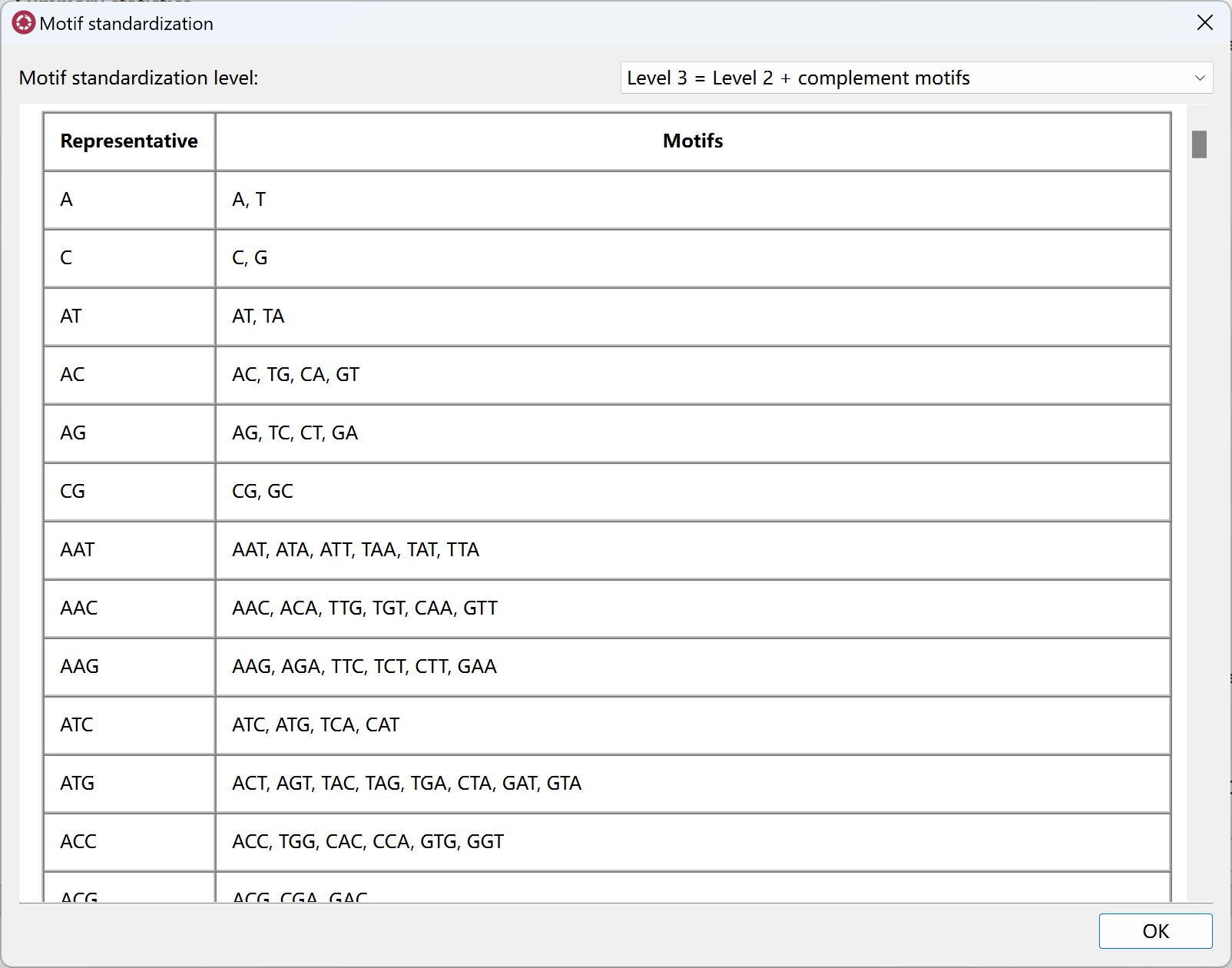
Task: Click the Representative column header
Action: point(129,141)
